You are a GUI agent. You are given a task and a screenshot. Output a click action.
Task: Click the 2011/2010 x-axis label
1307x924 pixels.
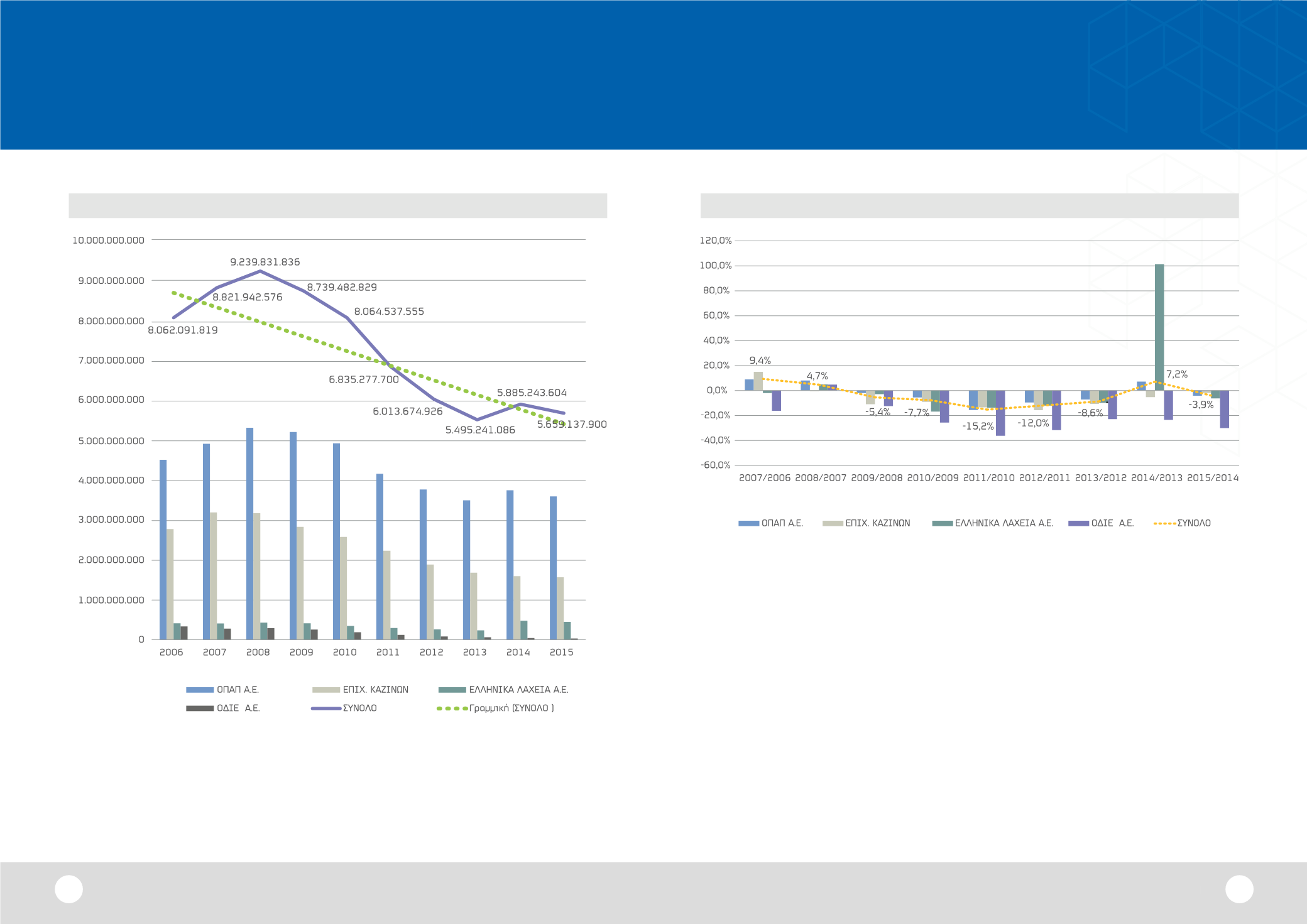coord(989,478)
